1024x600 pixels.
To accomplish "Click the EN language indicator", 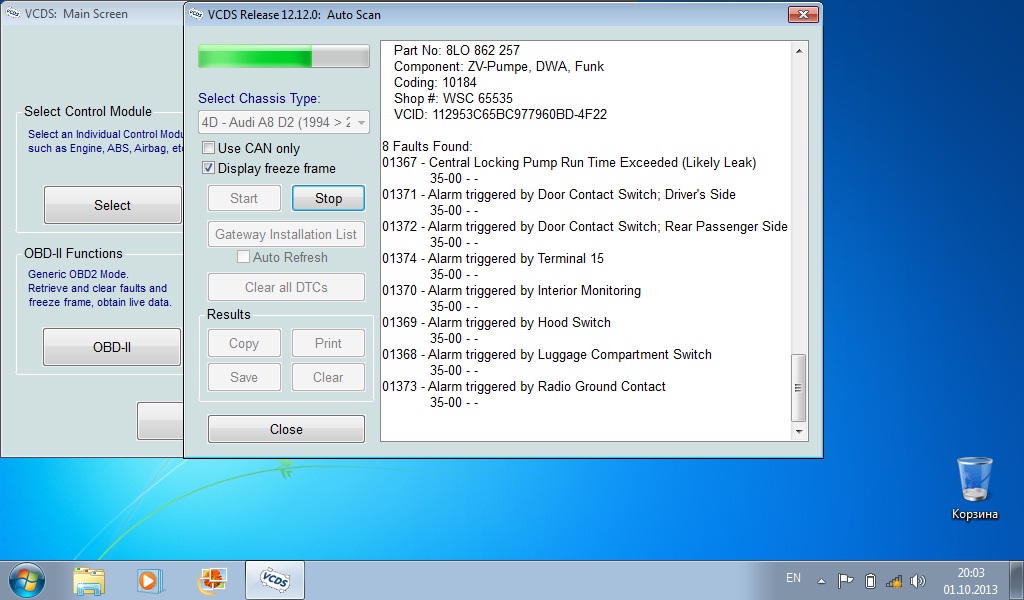I will coord(793,578).
